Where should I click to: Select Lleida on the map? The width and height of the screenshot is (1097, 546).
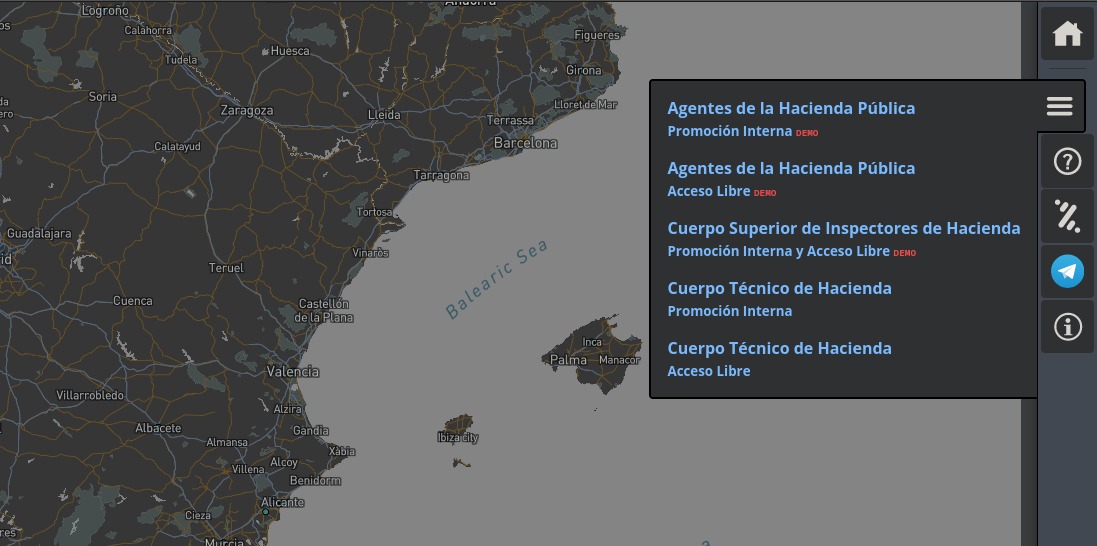point(384,115)
